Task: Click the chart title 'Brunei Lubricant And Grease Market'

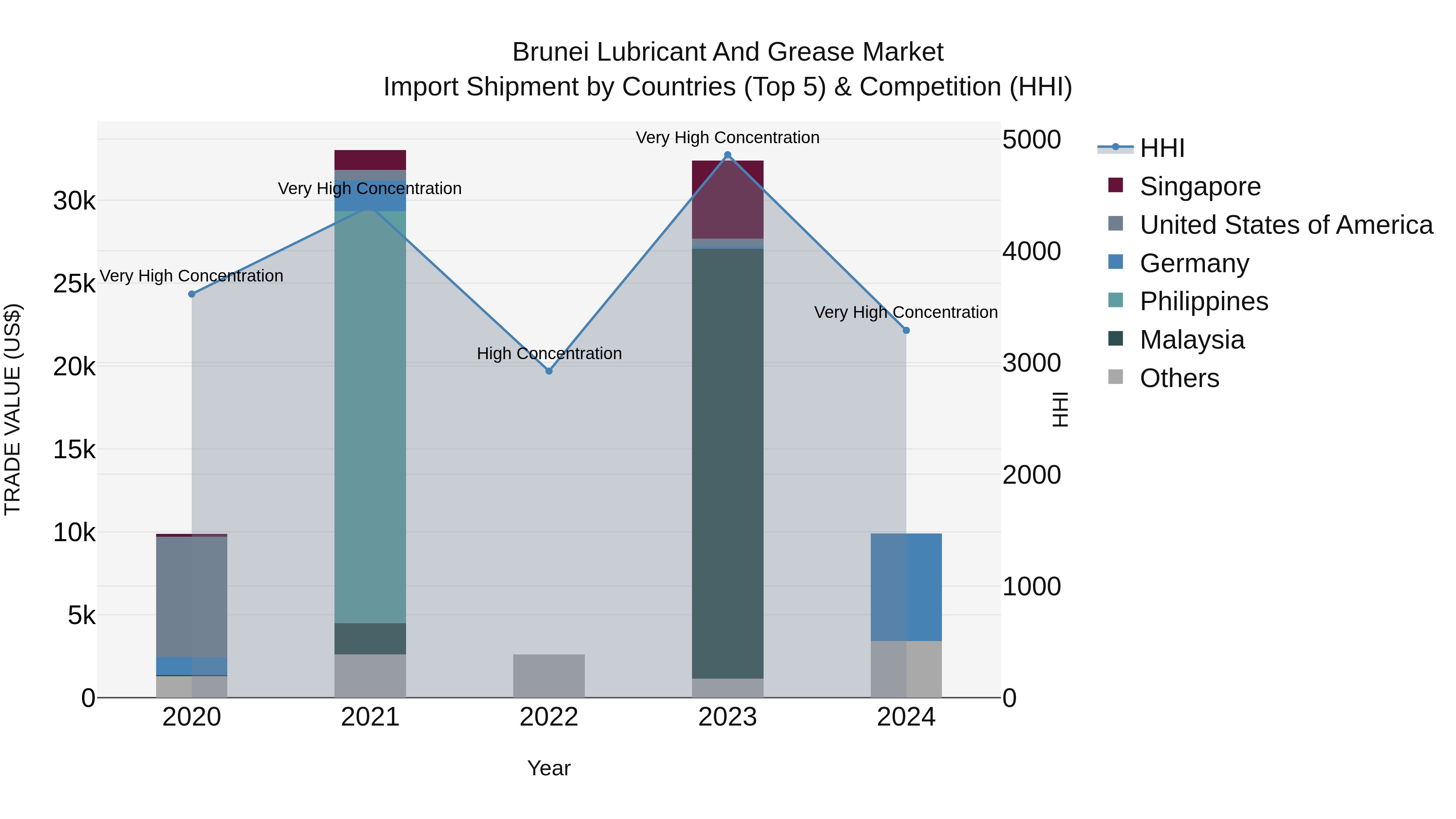Action: (728, 52)
